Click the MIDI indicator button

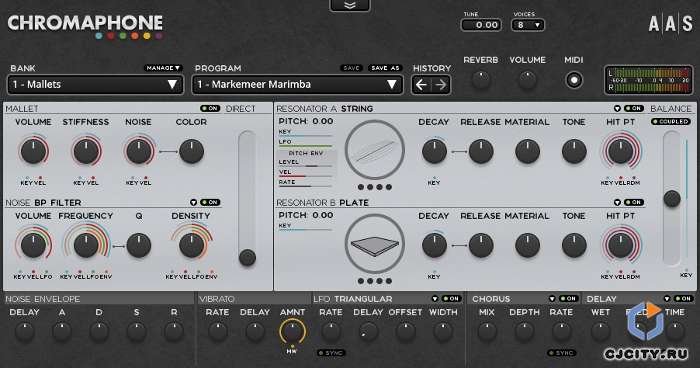pyautogui.click(x=574, y=80)
